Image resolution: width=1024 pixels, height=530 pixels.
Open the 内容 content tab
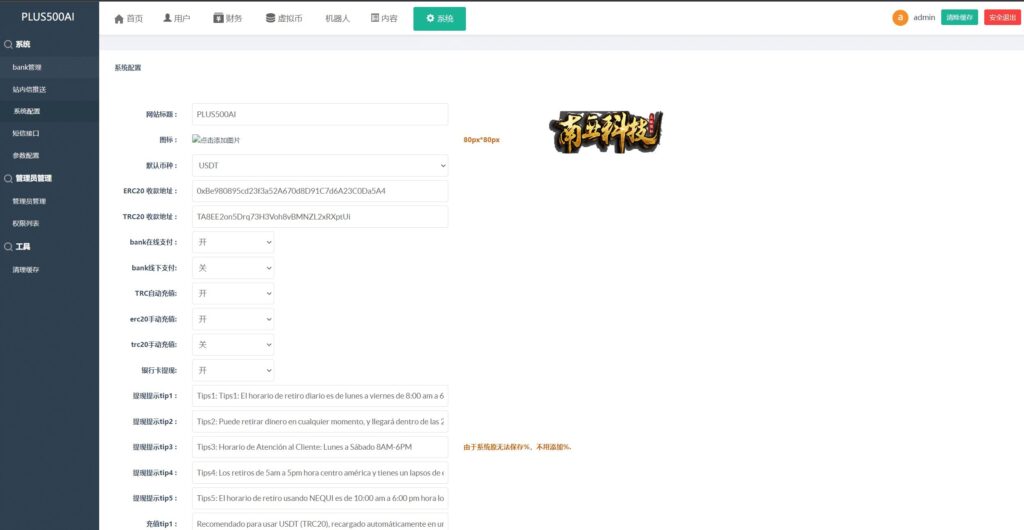click(385, 18)
